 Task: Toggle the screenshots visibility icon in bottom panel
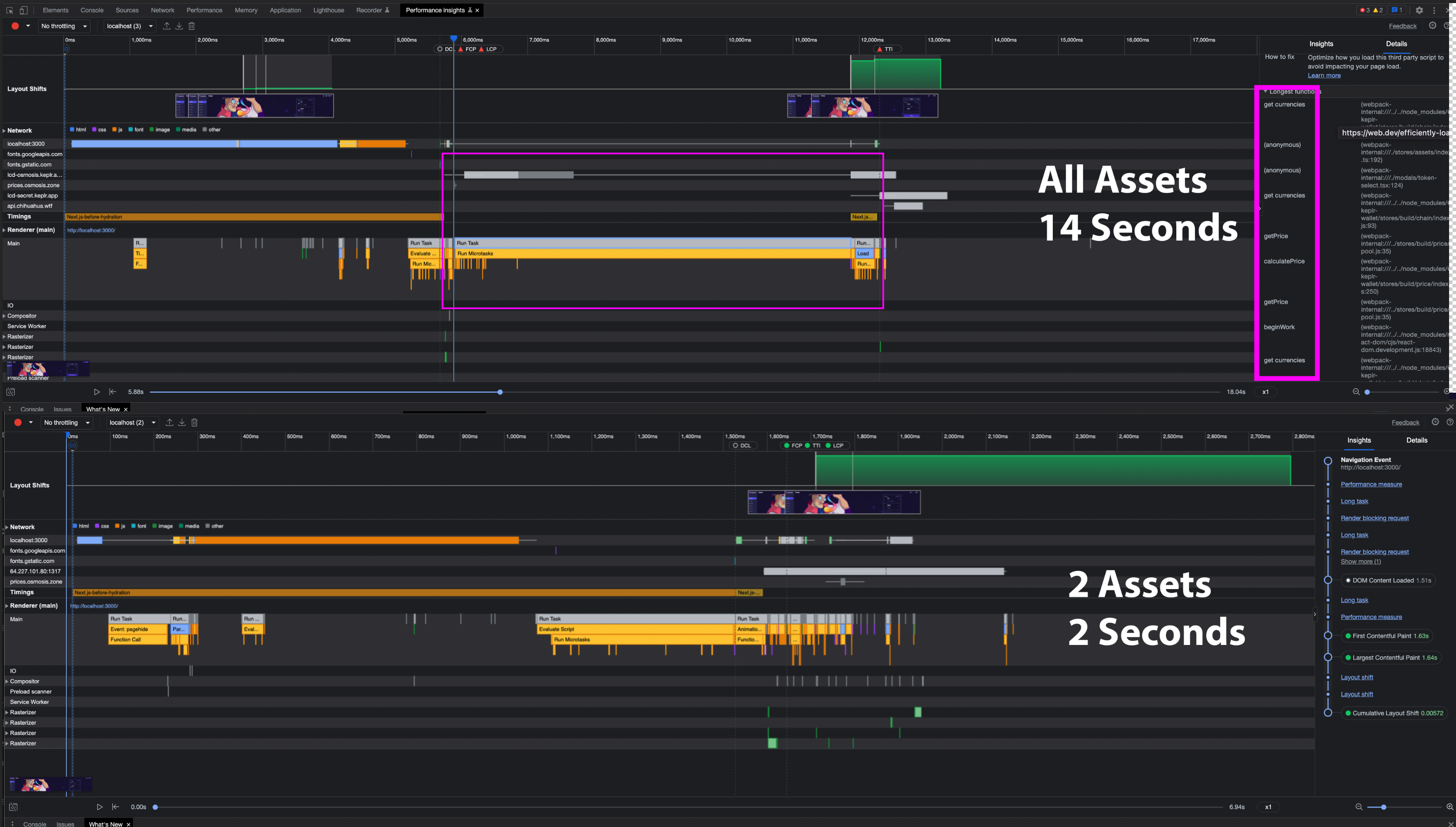pos(13,807)
